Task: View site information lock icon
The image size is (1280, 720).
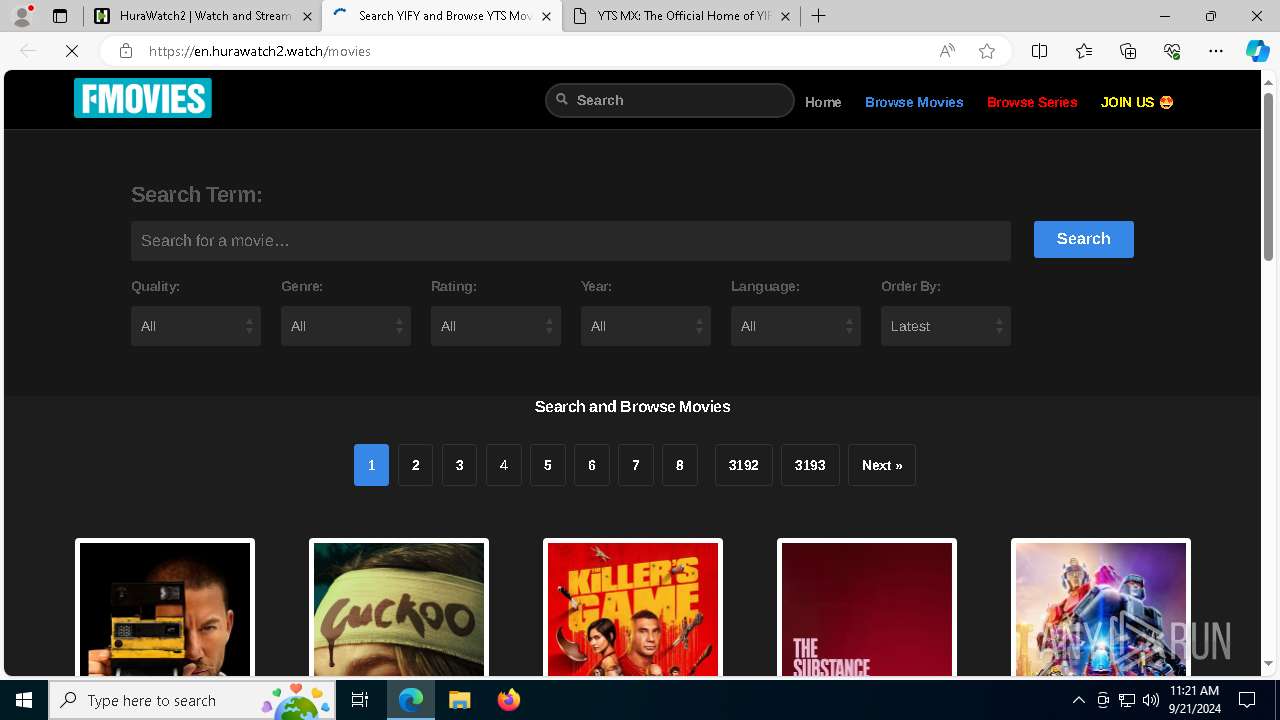Action: pyautogui.click(x=125, y=51)
